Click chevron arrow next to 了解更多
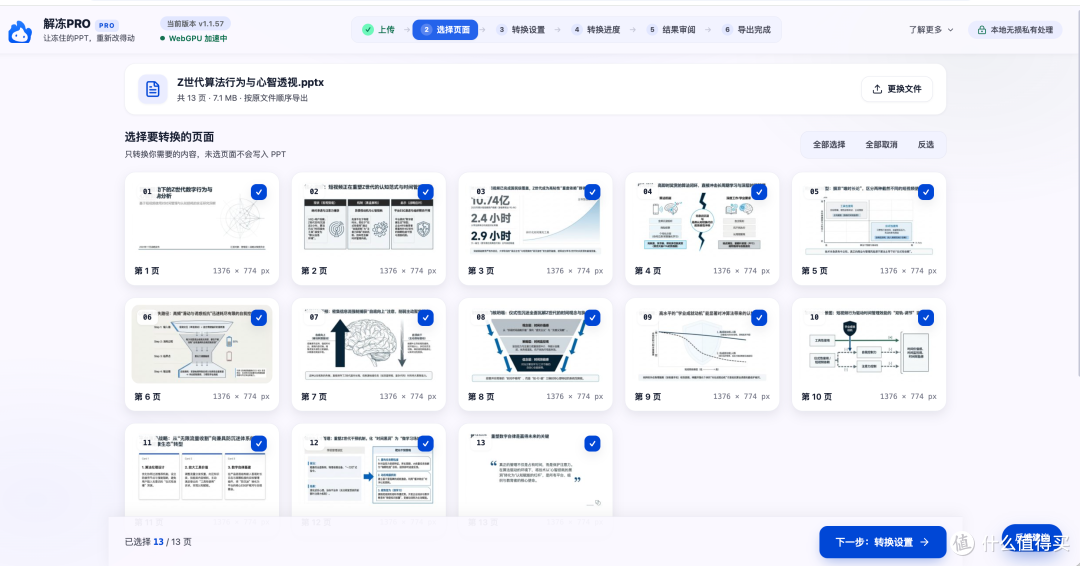 (x=951, y=30)
